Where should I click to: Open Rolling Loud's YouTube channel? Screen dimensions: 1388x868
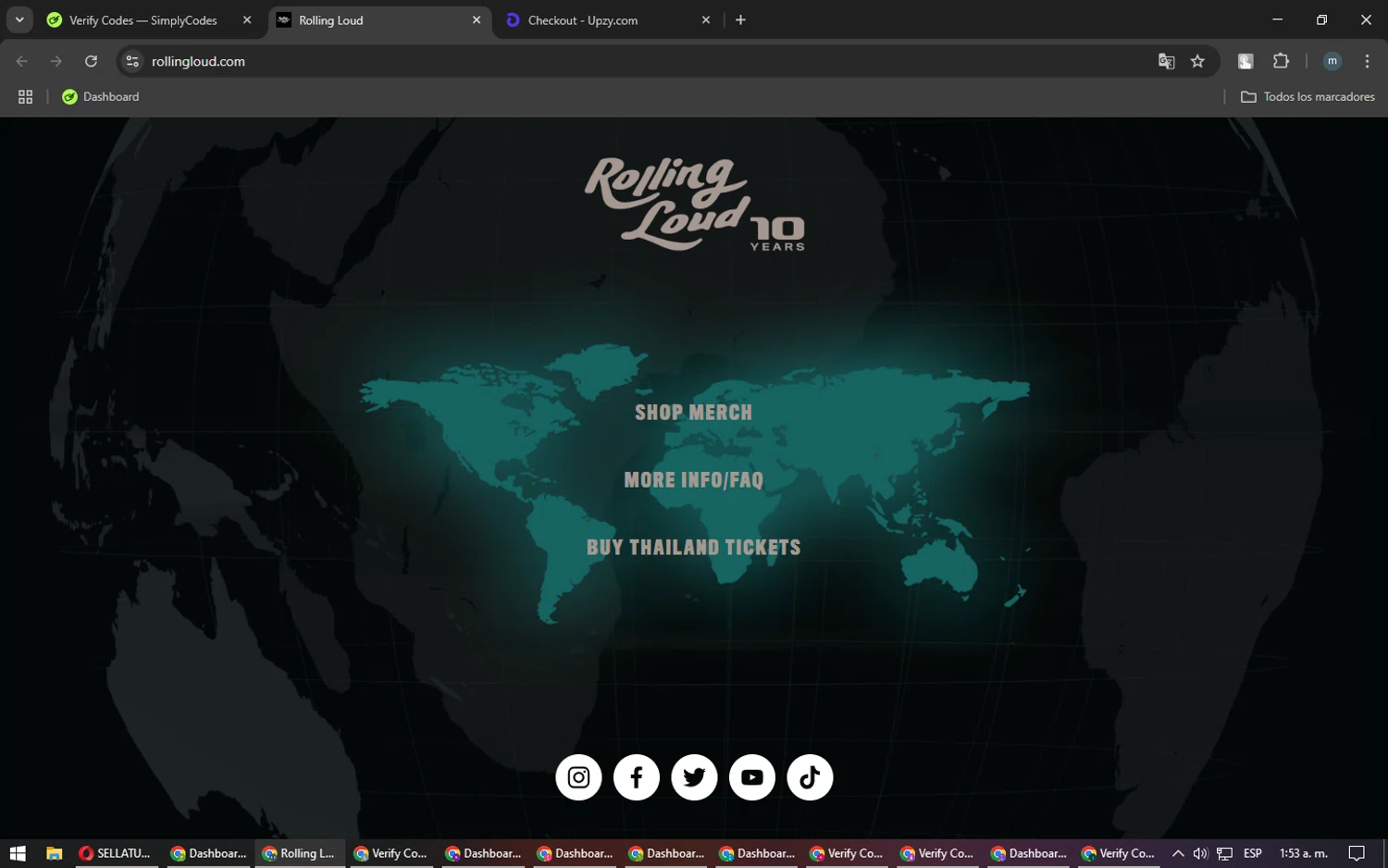coord(752,777)
